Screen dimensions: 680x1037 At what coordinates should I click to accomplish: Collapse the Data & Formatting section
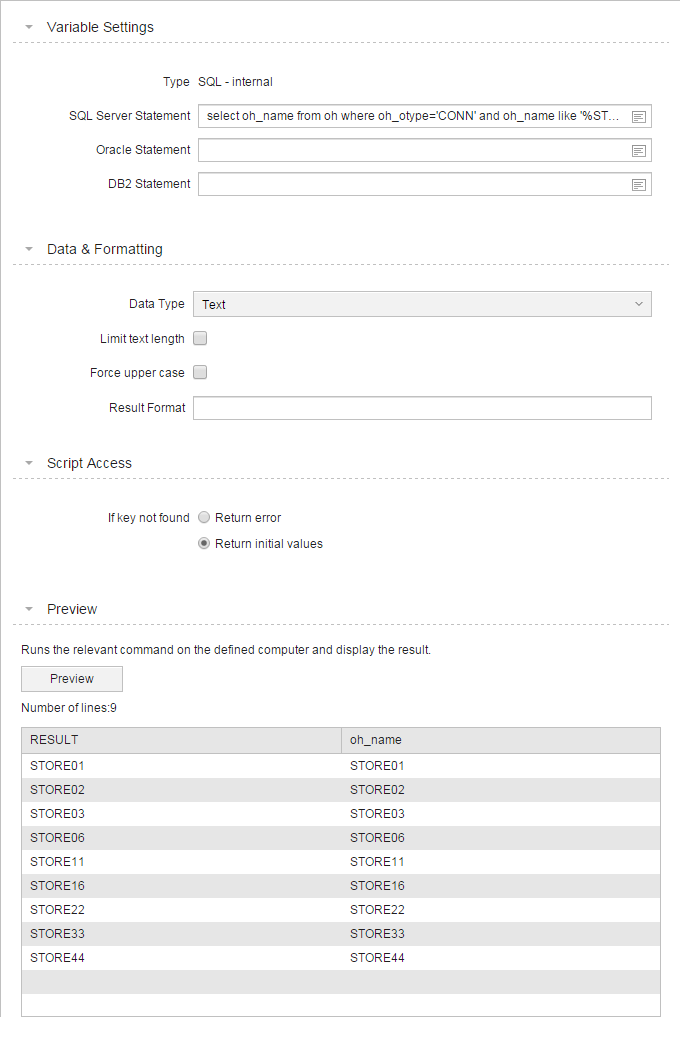(x=28, y=249)
